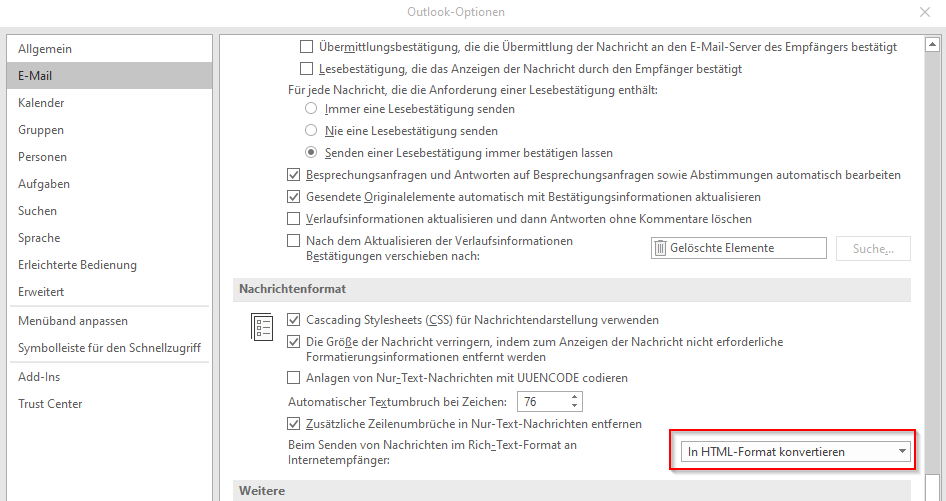The width and height of the screenshot is (946, 501).
Task: Check Verlaufsinformationen aktualisieren und Antworten löschen
Action: (293, 219)
